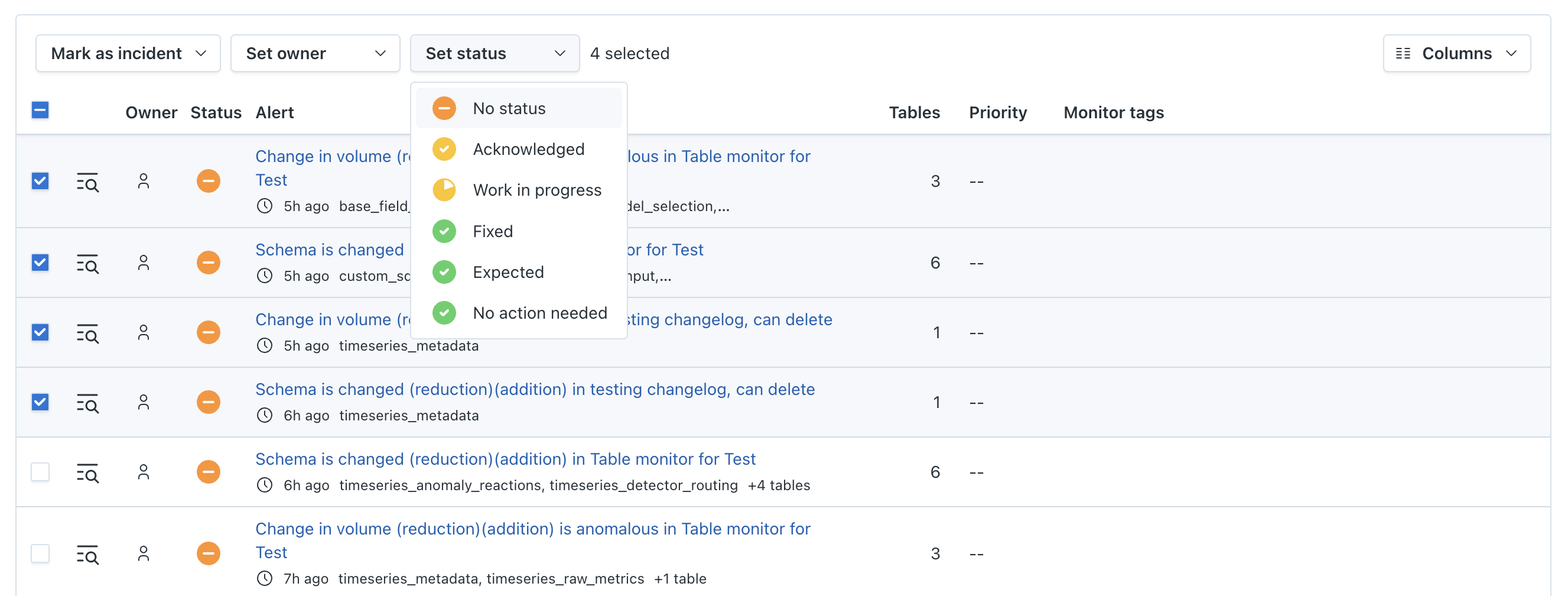This screenshot has width=1568, height=596.
Task: Click the owner icon on the unchecked Schema is changed row
Action: tap(144, 472)
